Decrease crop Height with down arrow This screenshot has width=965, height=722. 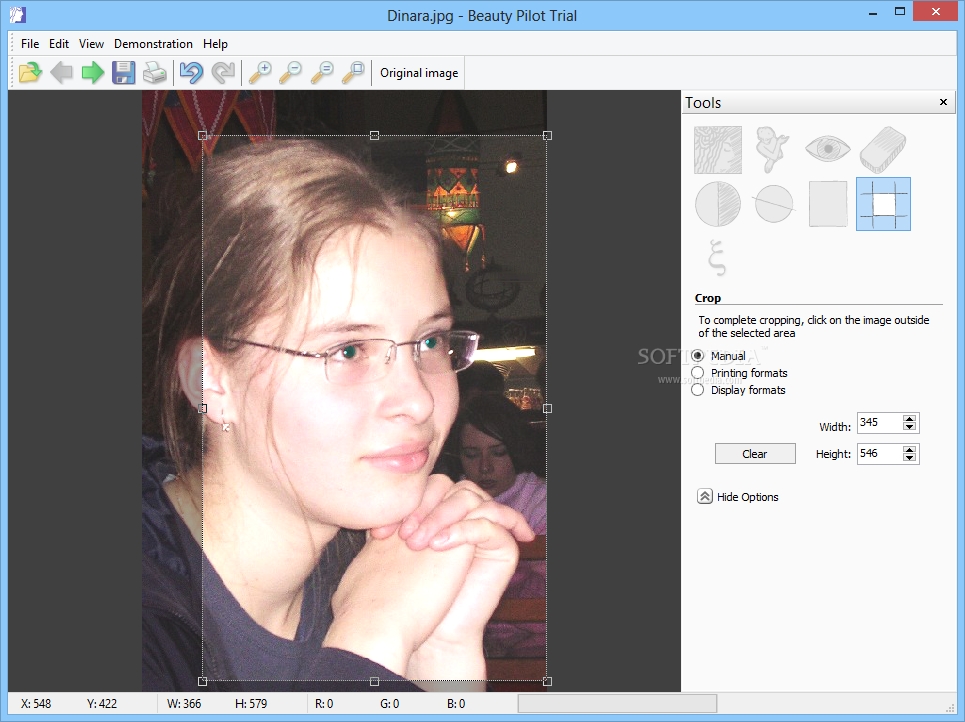[909, 457]
